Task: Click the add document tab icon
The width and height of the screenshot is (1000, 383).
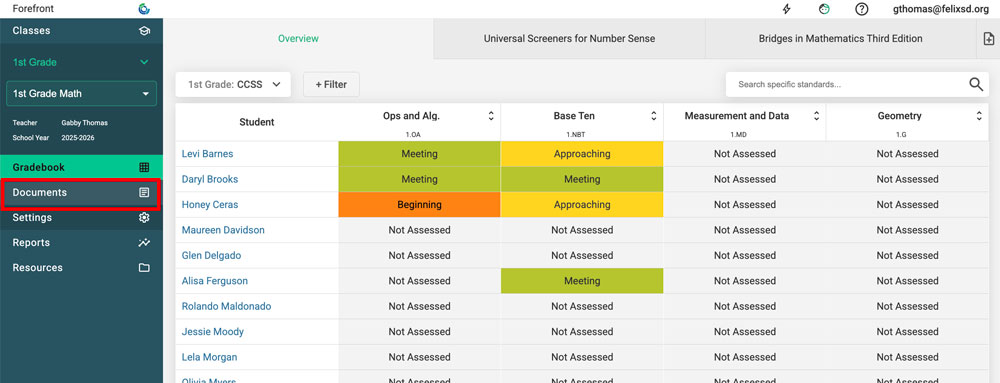Action: tap(988, 38)
